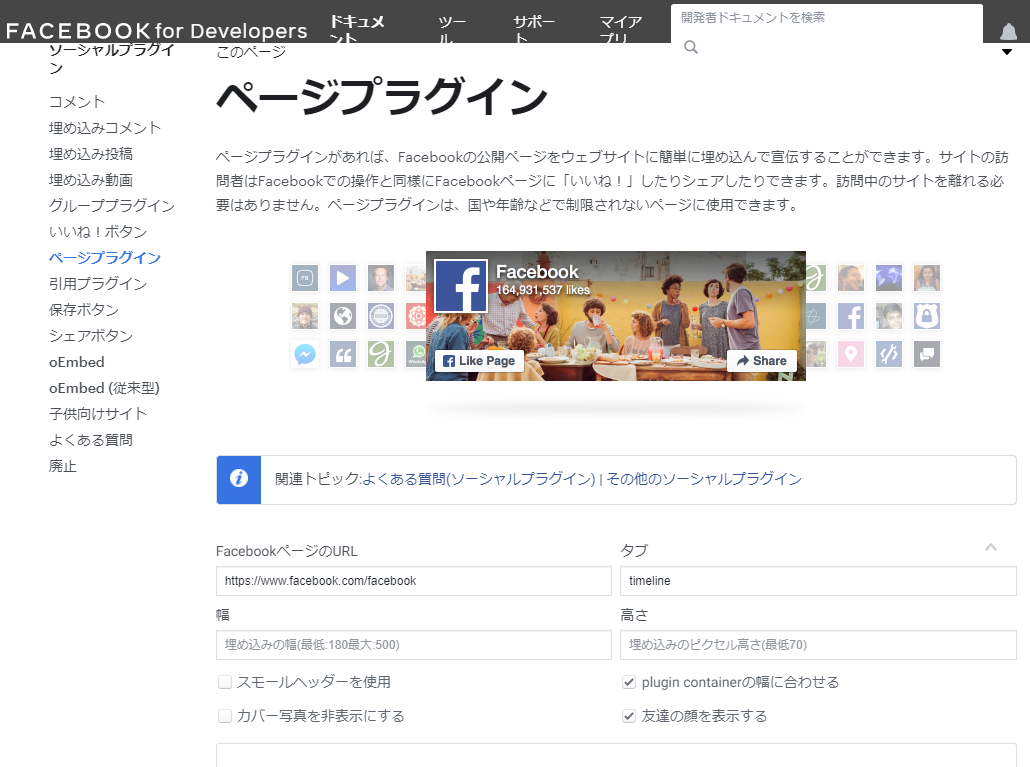This screenshot has width=1030, height=767.
Task: Go to 子供向けサイト in sidebar
Action: [x=98, y=414]
